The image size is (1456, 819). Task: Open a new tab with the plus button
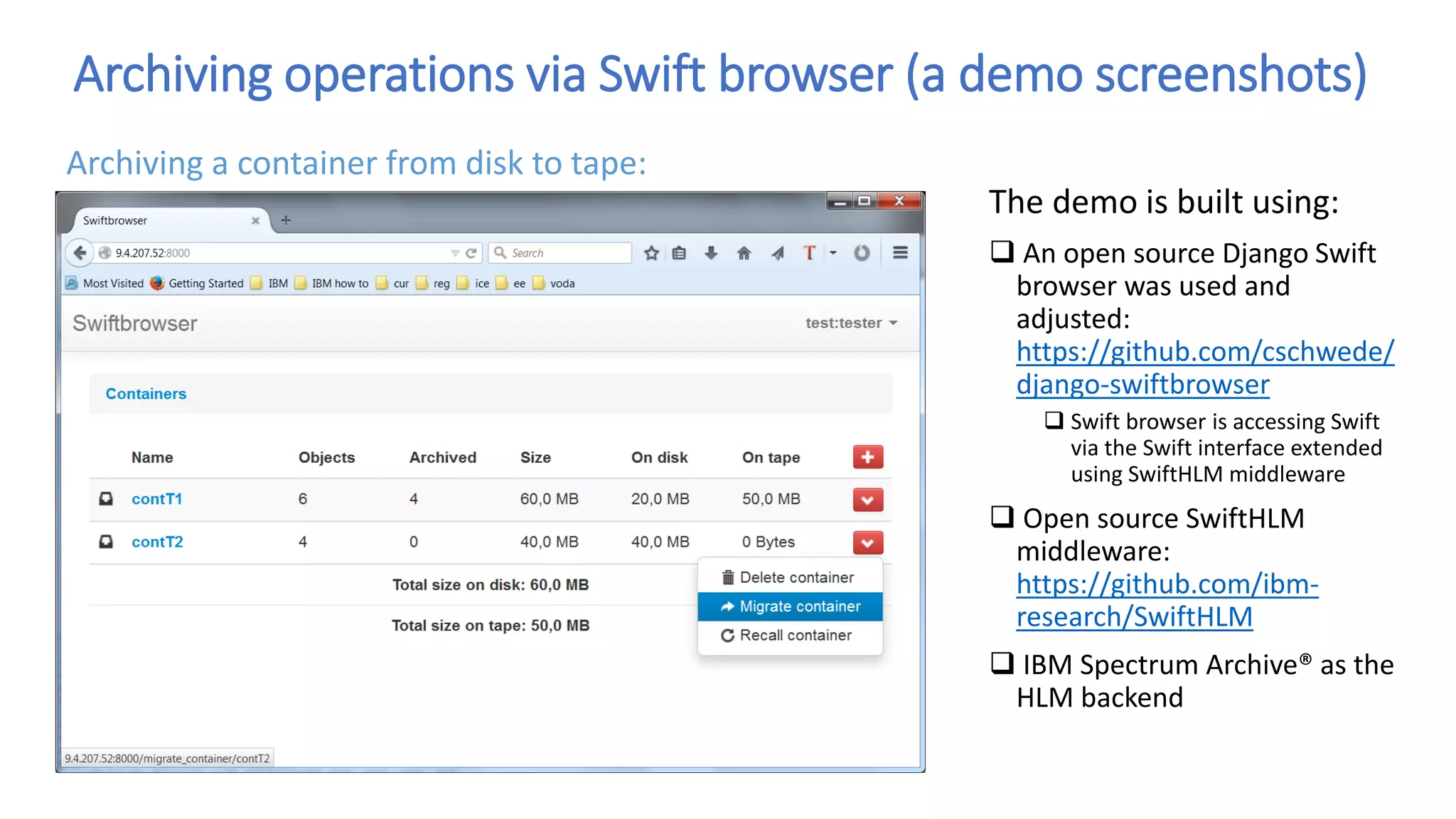(286, 220)
